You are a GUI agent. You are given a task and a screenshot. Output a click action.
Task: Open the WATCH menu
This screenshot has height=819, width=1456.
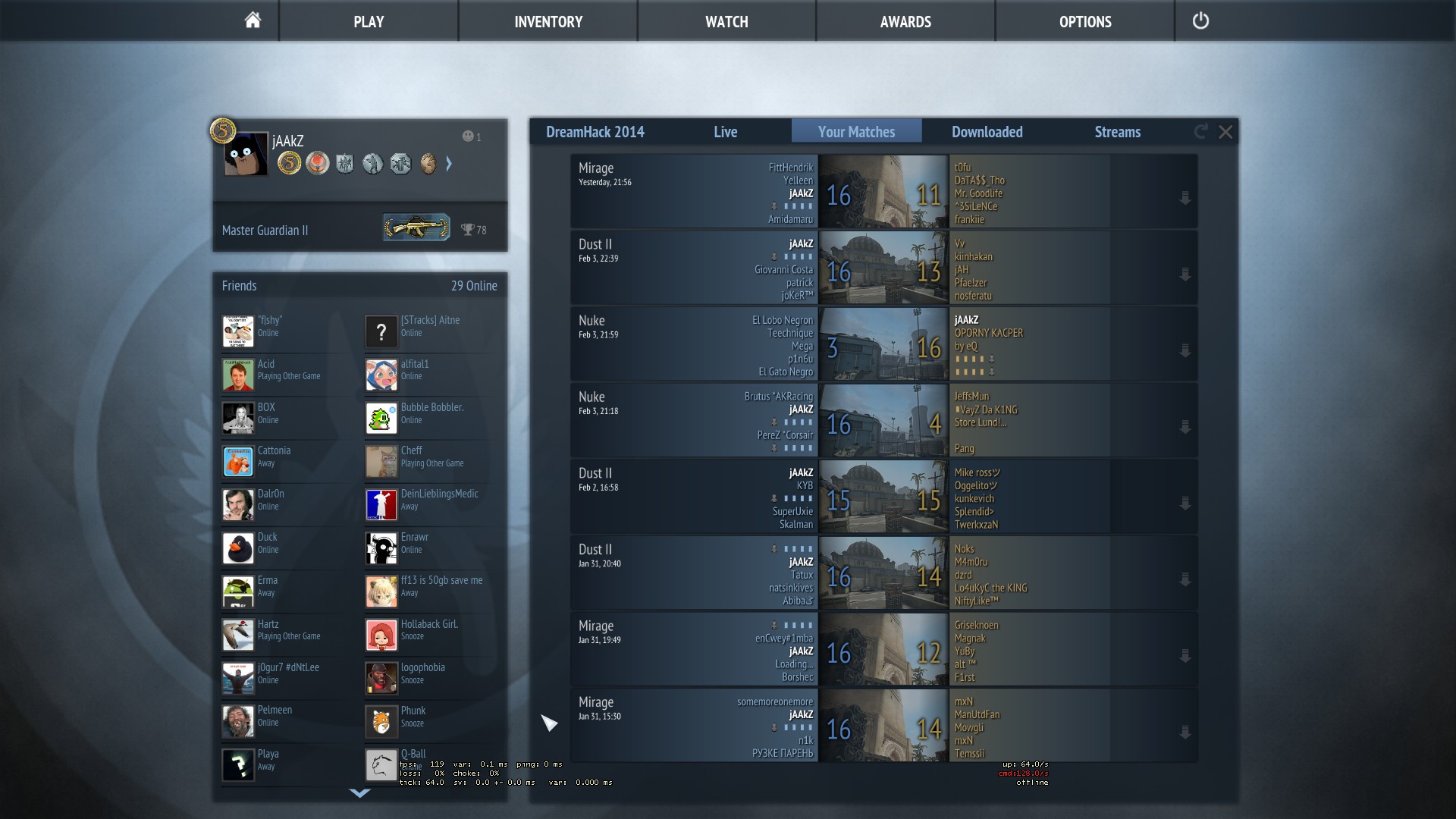pos(726,21)
